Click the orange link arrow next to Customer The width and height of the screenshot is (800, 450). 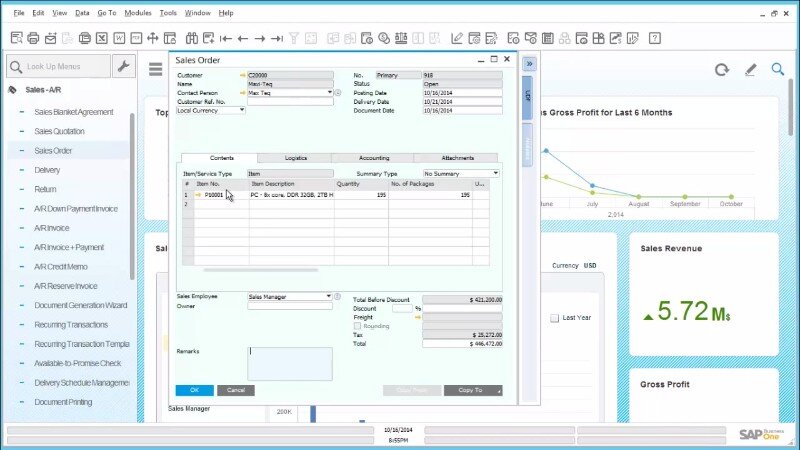click(x=241, y=75)
